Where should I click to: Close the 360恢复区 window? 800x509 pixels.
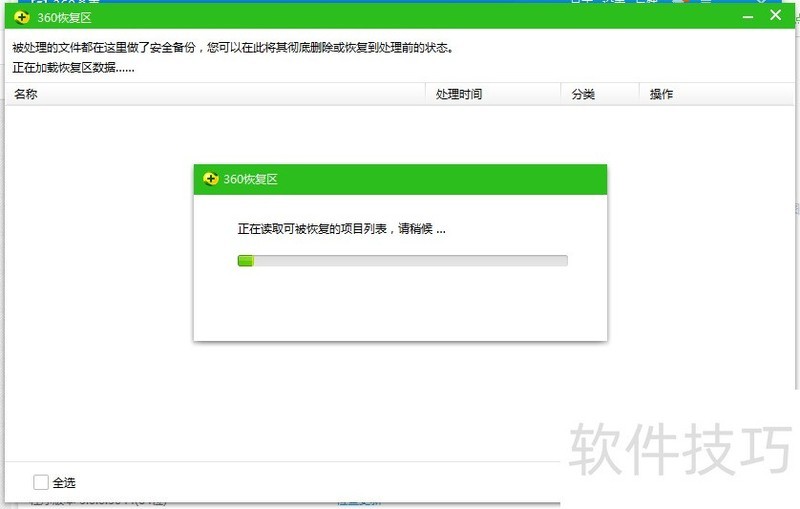776,15
